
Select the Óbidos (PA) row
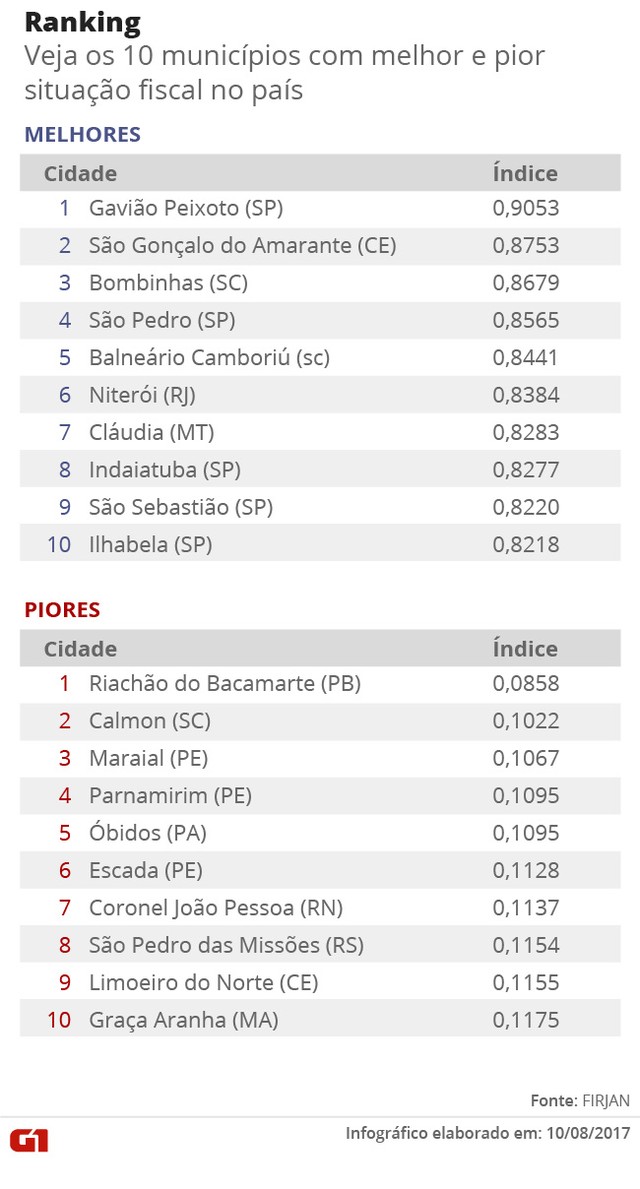(320, 833)
